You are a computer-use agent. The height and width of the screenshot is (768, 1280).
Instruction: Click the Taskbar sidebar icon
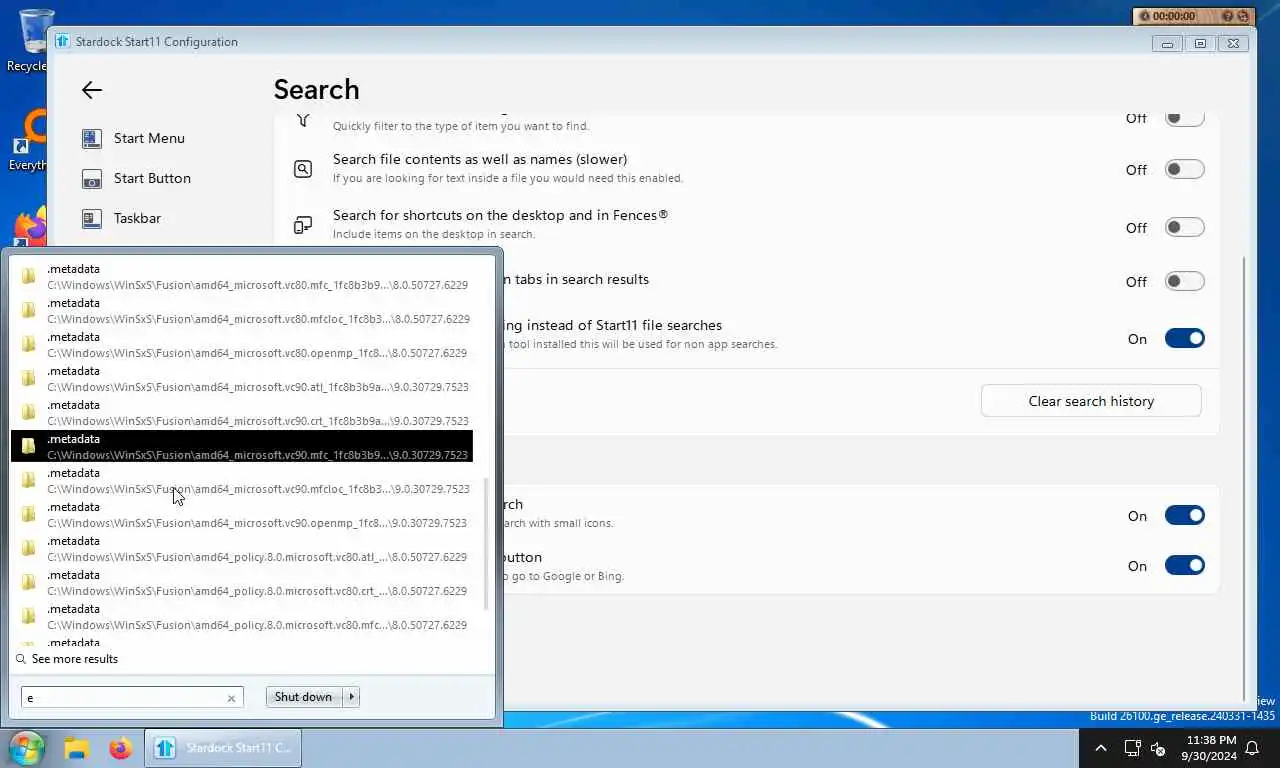92,218
